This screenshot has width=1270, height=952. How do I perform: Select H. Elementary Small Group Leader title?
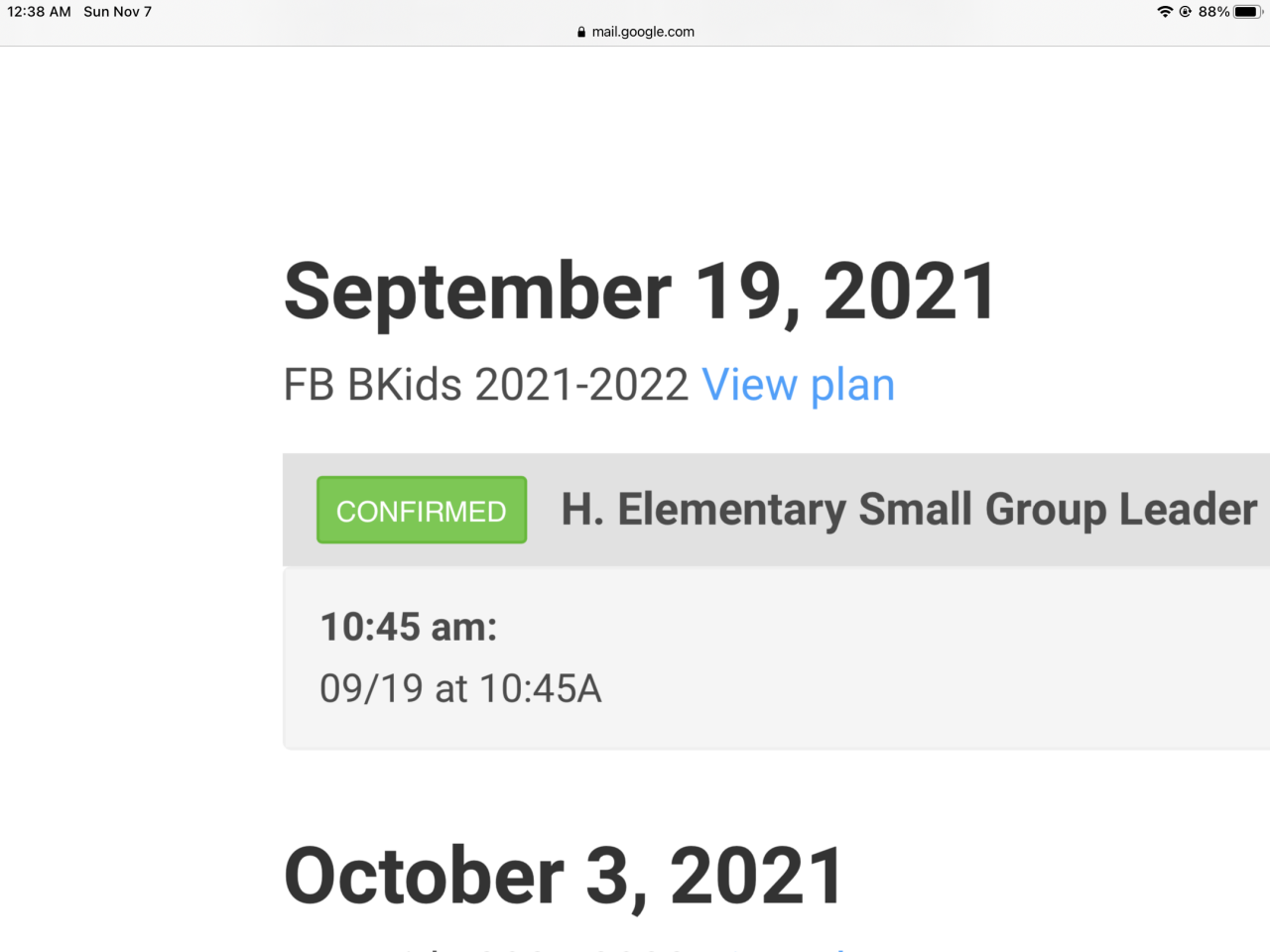(909, 510)
